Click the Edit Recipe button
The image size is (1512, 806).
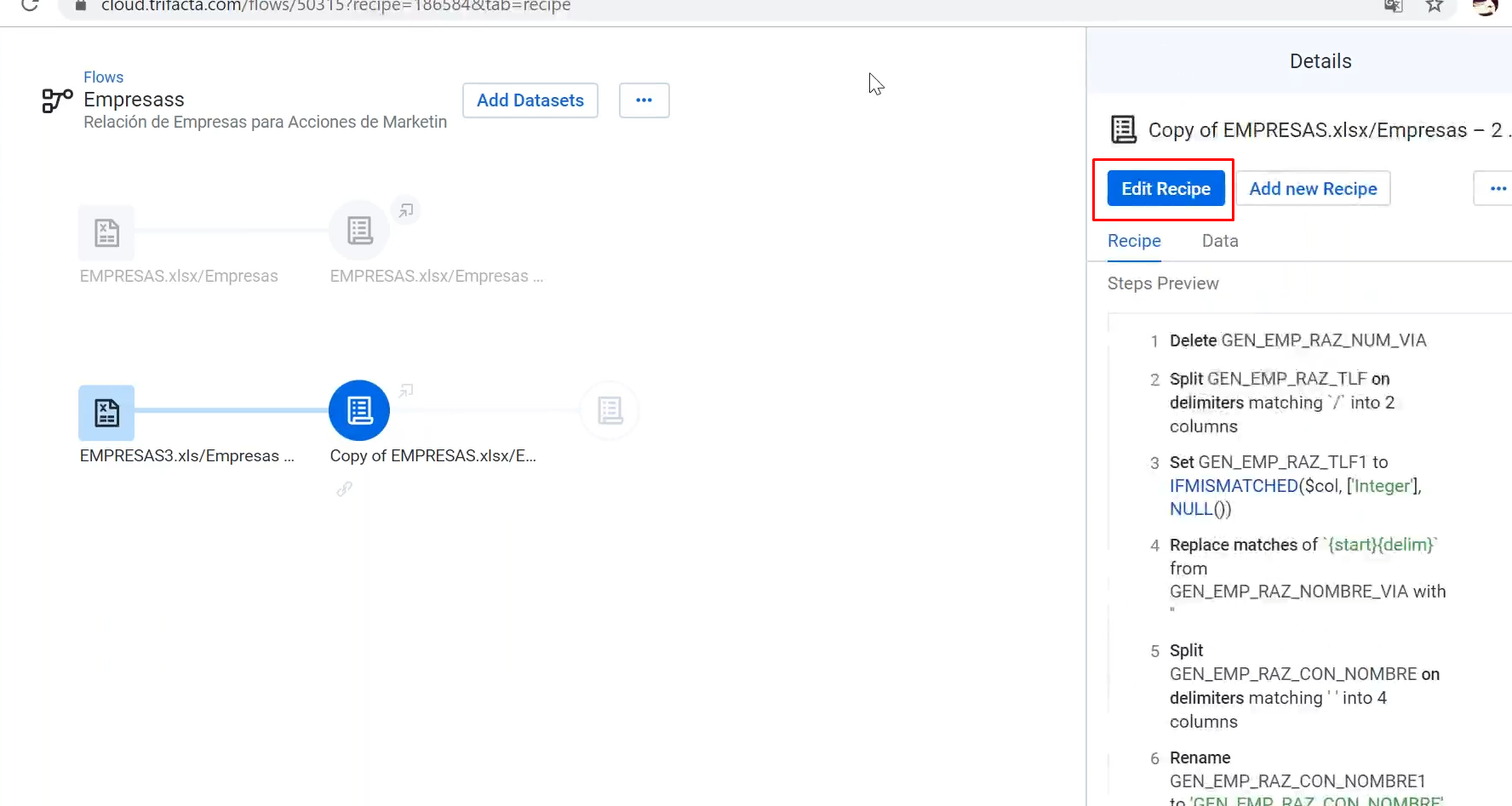[x=1165, y=188]
